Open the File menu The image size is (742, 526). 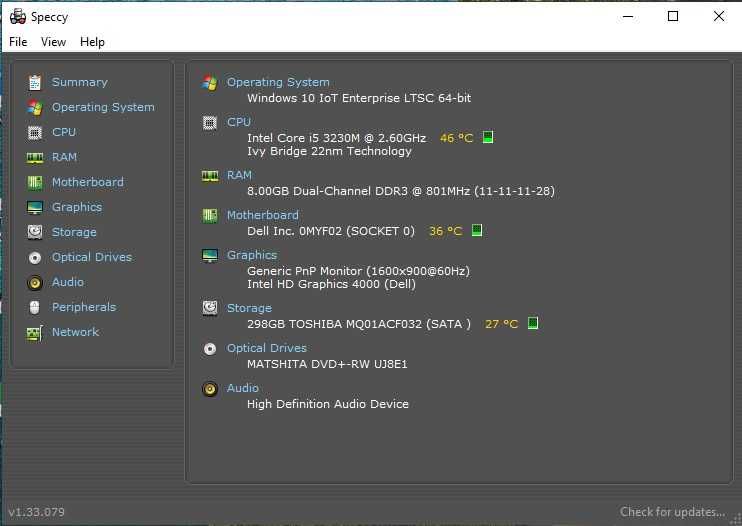click(18, 42)
